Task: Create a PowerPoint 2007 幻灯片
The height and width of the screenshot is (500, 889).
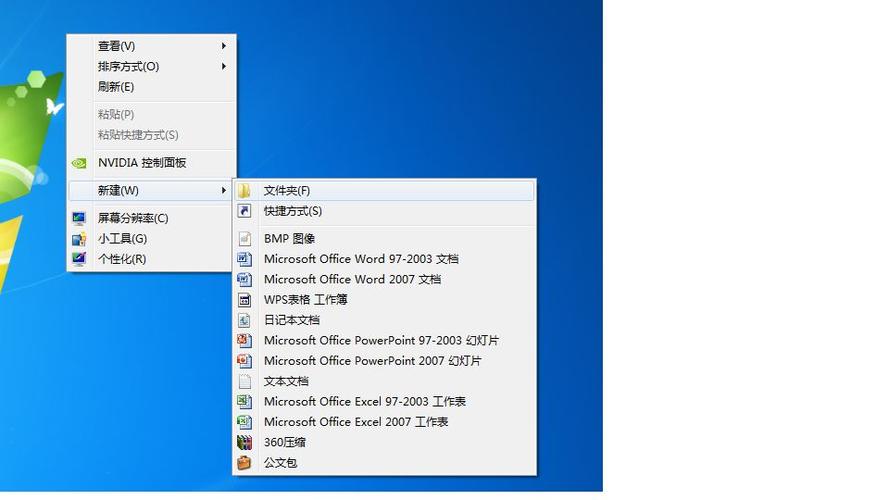Action: 384,361
